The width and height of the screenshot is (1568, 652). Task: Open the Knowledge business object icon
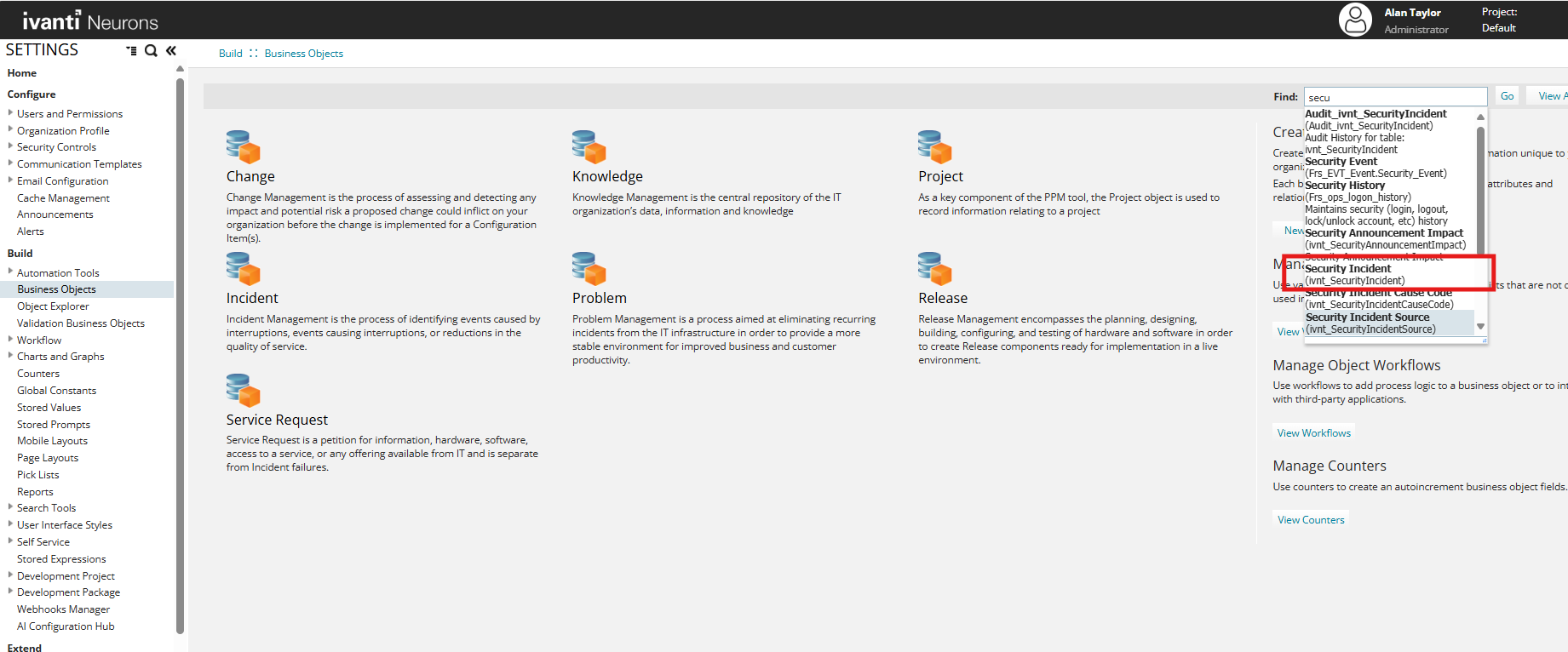tap(589, 146)
